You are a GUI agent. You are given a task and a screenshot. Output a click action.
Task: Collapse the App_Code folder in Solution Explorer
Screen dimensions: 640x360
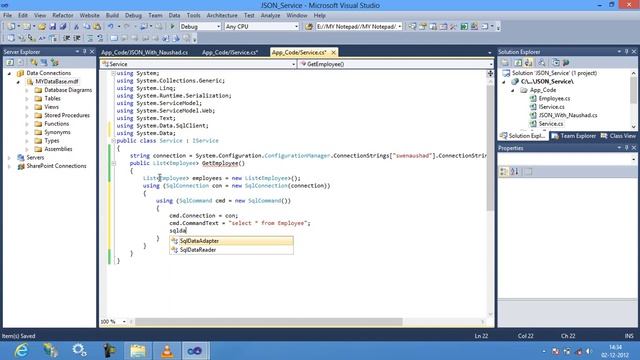tap(513, 90)
